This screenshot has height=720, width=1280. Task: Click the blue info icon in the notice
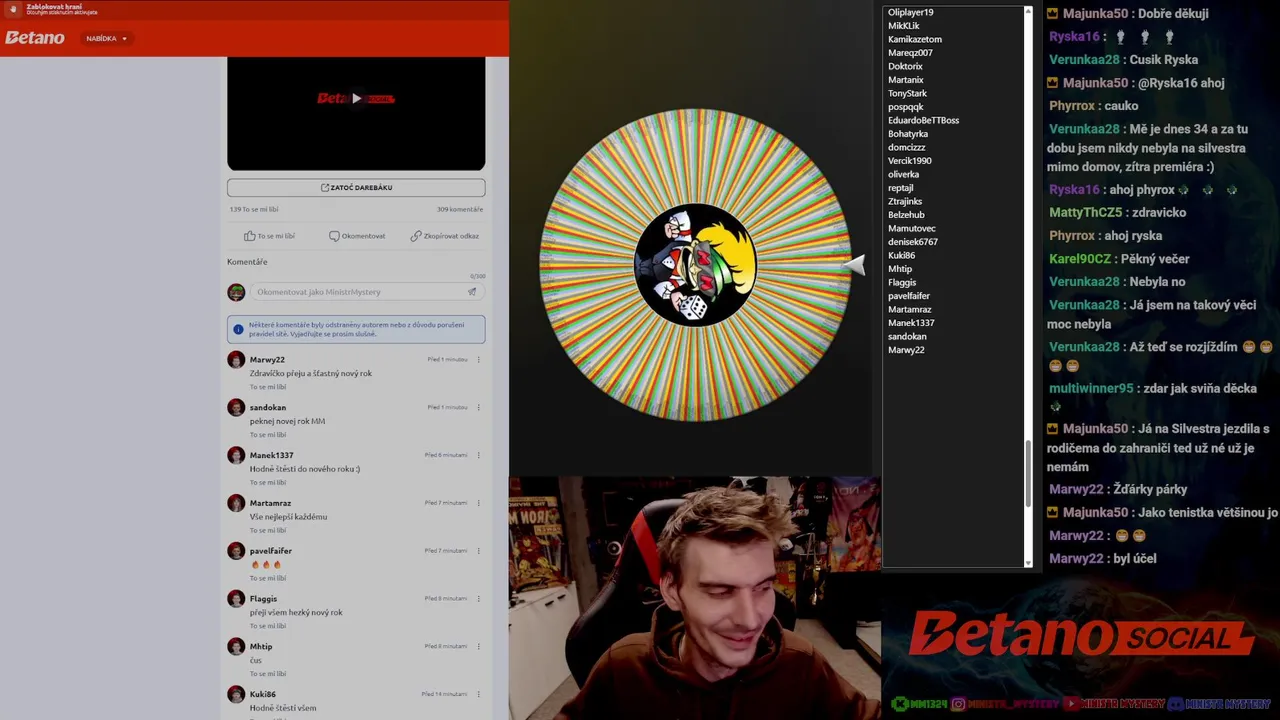click(238, 329)
